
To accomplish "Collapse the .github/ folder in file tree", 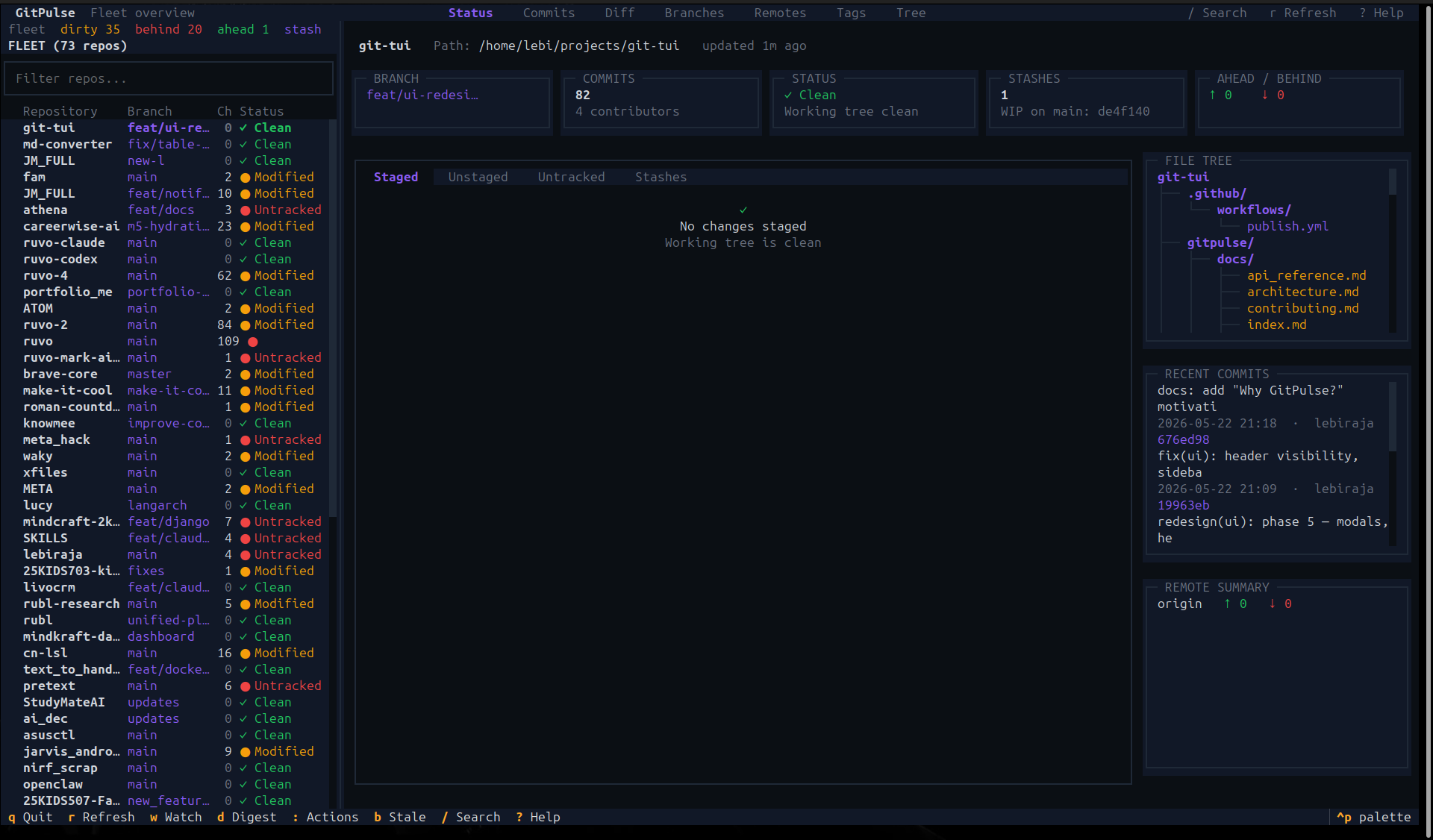I will [x=1217, y=193].
